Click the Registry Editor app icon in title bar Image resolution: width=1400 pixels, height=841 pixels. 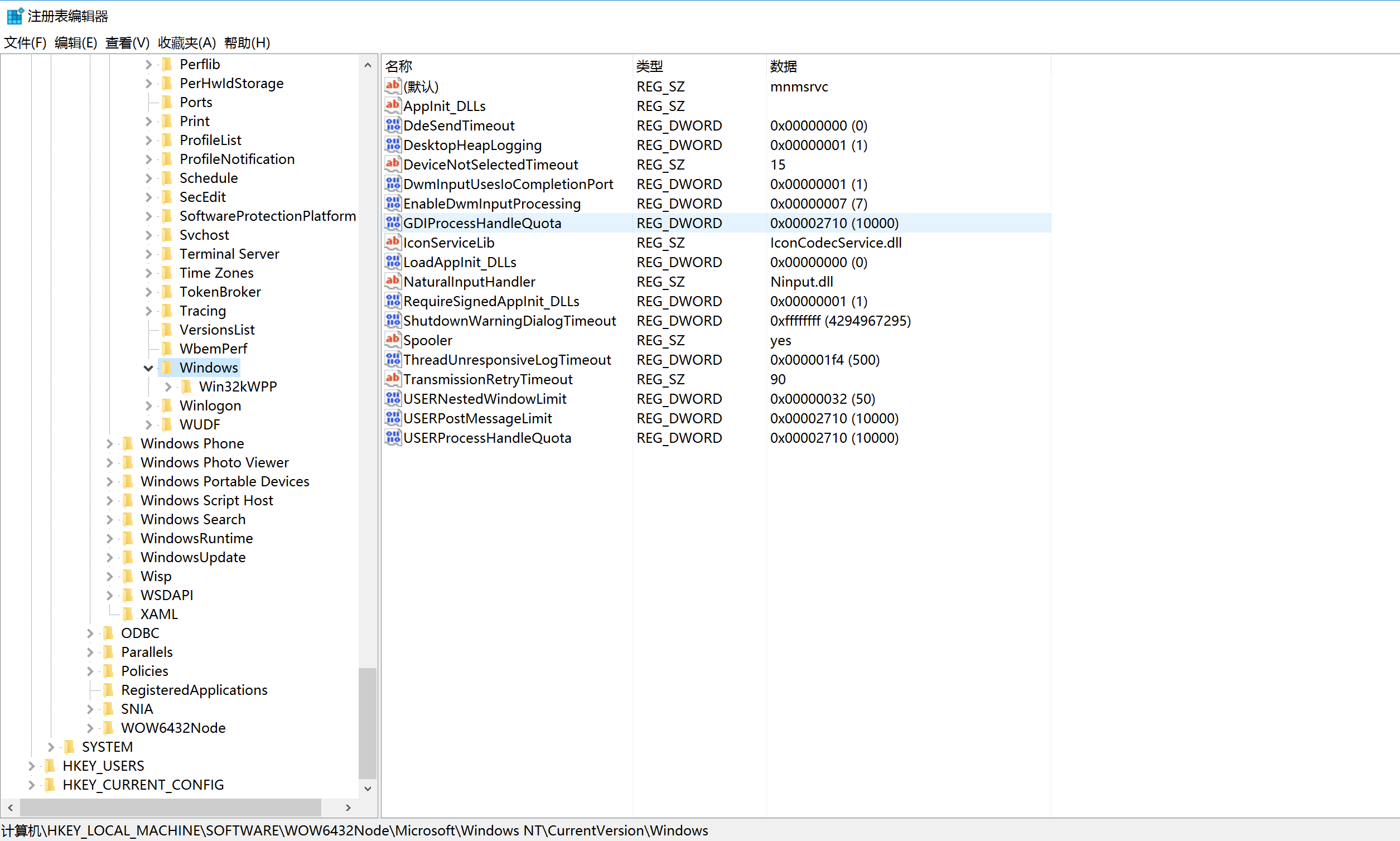click(15, 16)
